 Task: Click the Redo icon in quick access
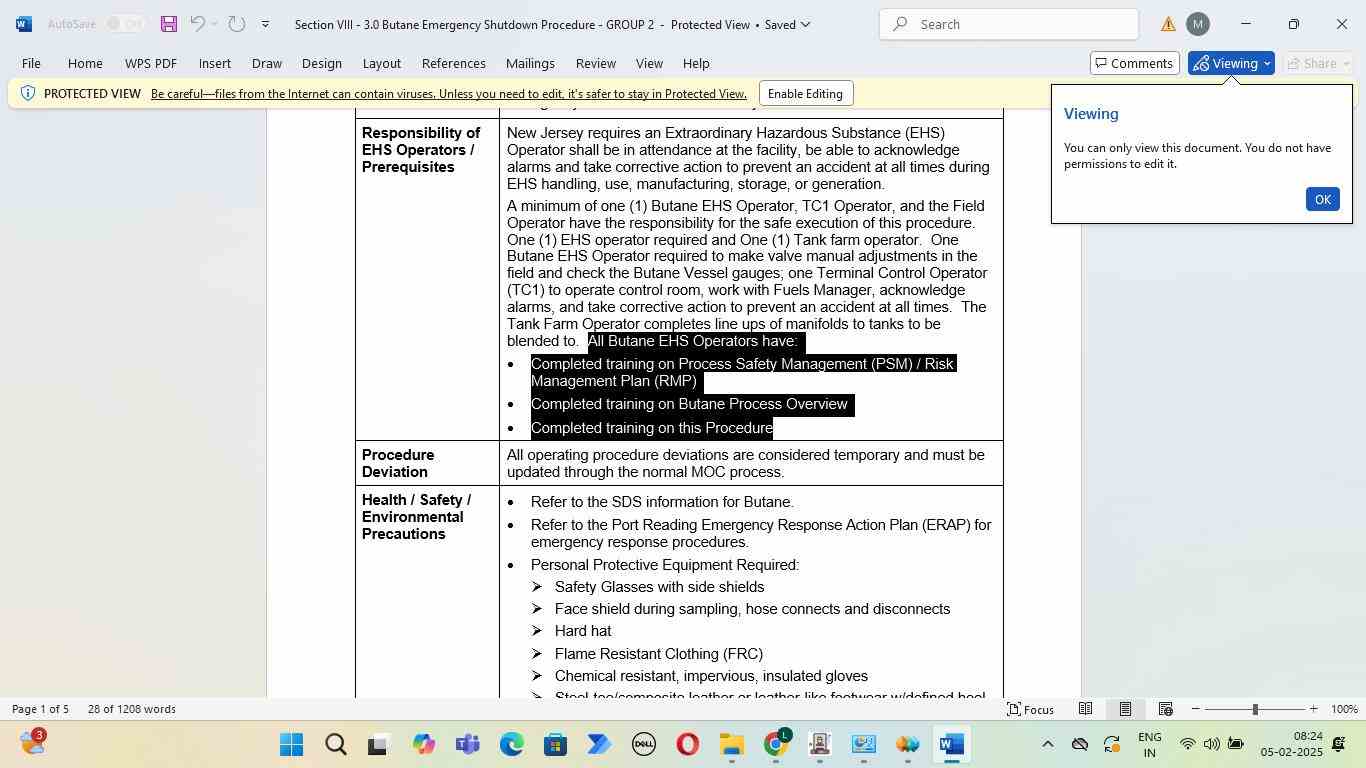[237, 24]
